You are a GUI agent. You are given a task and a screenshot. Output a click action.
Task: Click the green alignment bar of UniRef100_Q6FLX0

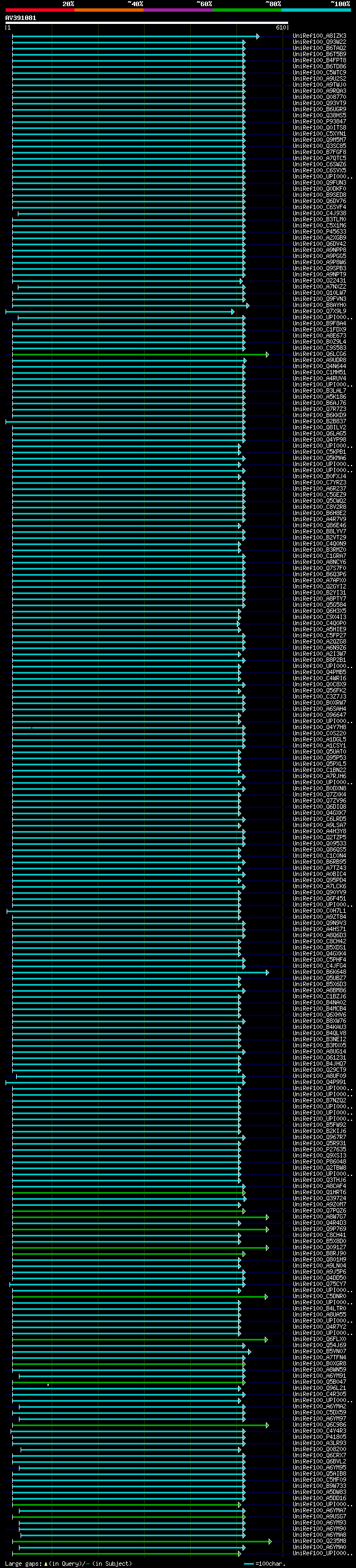[x=140, y=1339]
